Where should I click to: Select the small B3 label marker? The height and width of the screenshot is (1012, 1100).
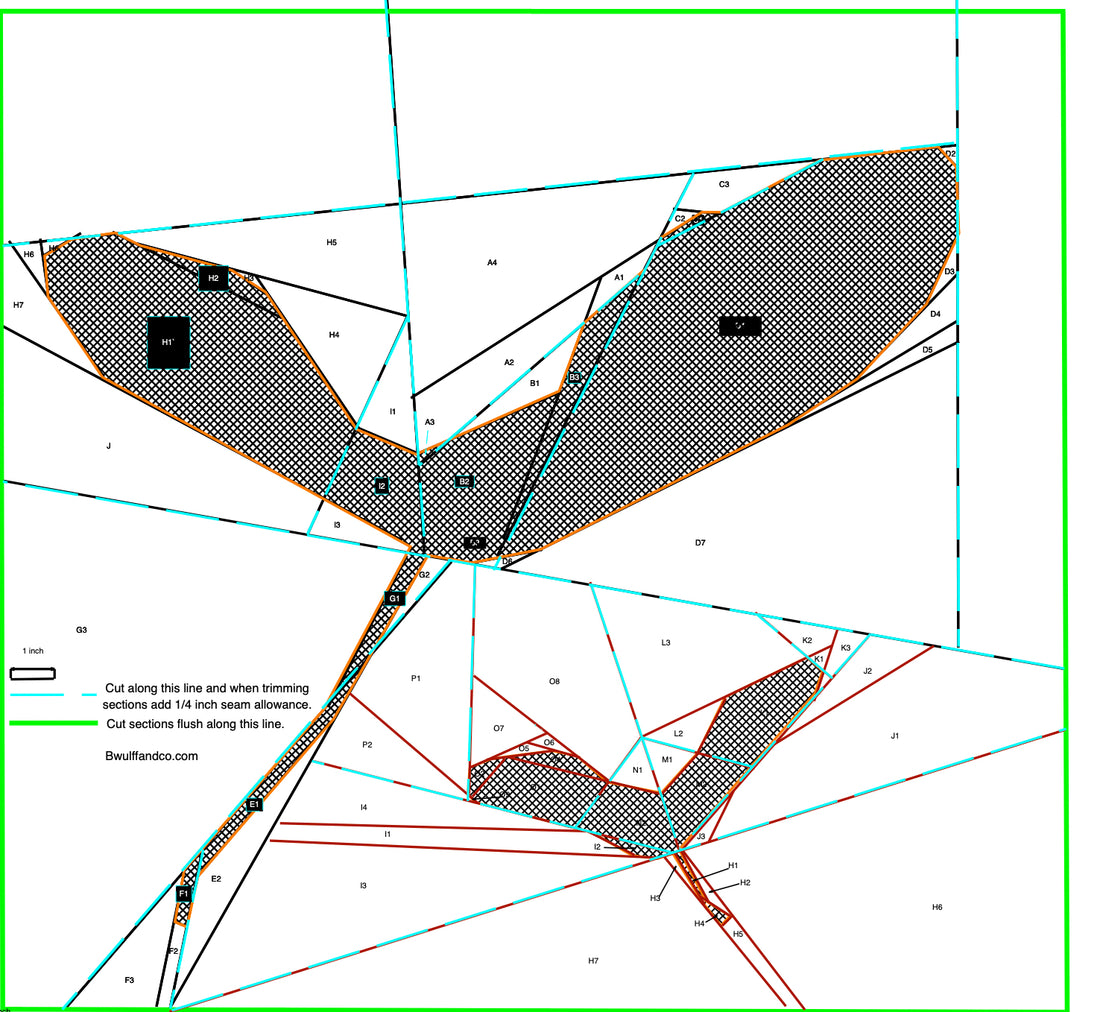coord(574,377)
